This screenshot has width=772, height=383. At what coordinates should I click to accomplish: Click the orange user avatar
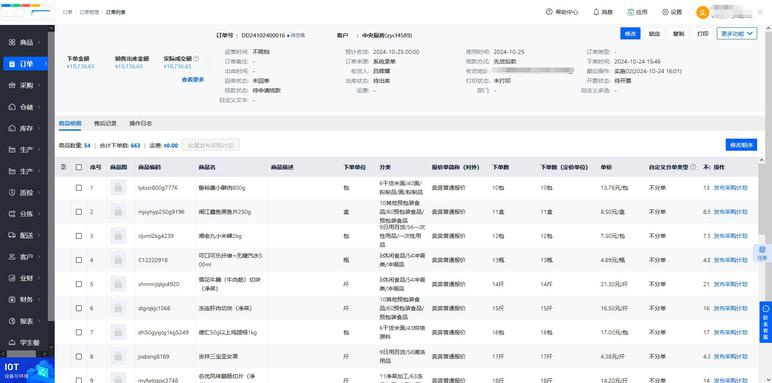(702, 12)
